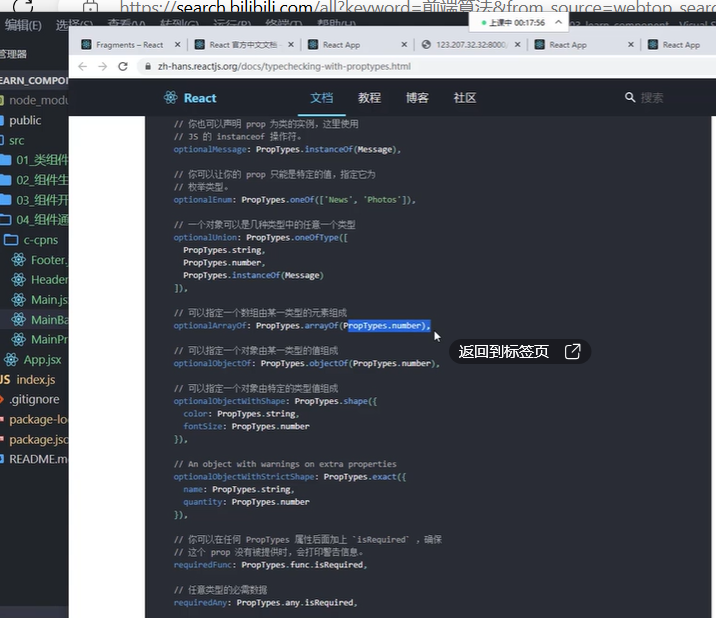Click the 搜索 search field
The width and height of the screenshot is (716, 618).
[x=652, y=98]
